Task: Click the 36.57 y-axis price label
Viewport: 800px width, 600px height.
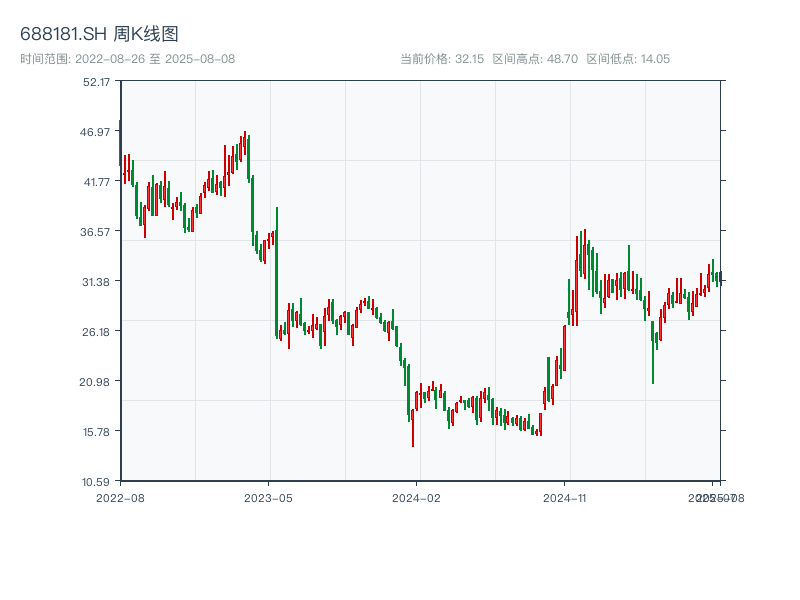Action: [x=97, y=232]
